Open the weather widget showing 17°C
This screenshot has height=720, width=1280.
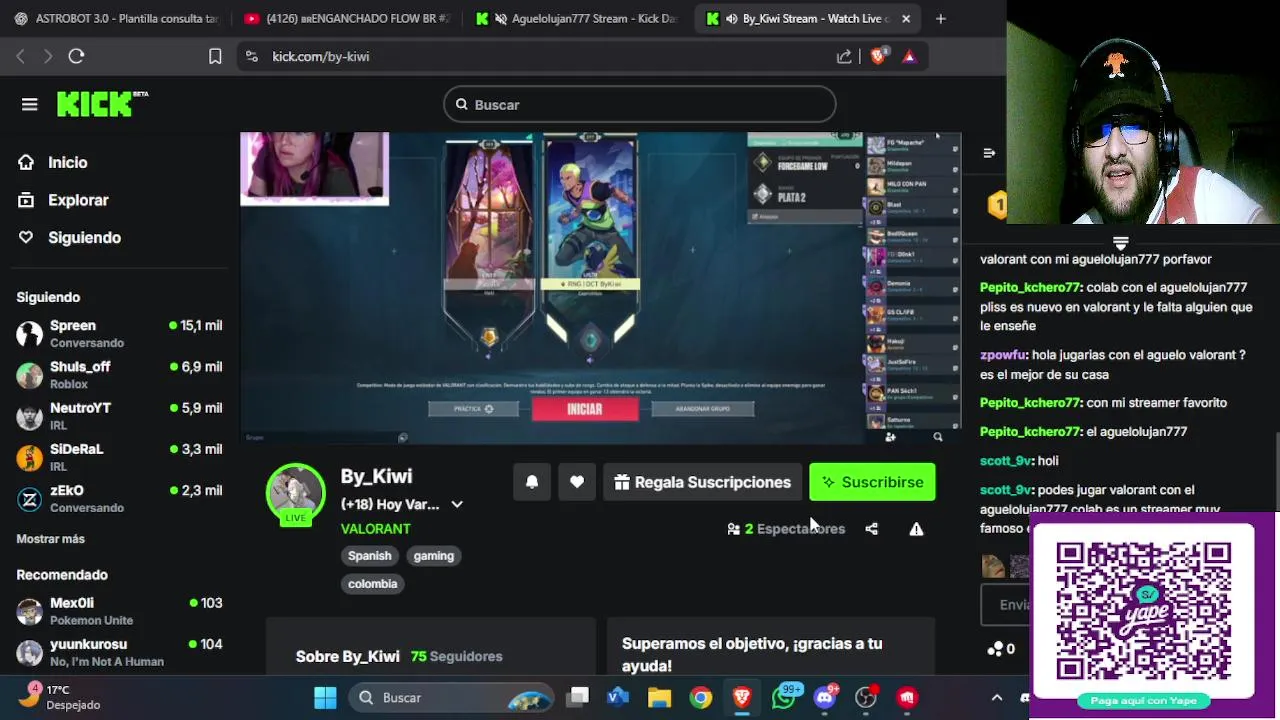tap(58, 697)
